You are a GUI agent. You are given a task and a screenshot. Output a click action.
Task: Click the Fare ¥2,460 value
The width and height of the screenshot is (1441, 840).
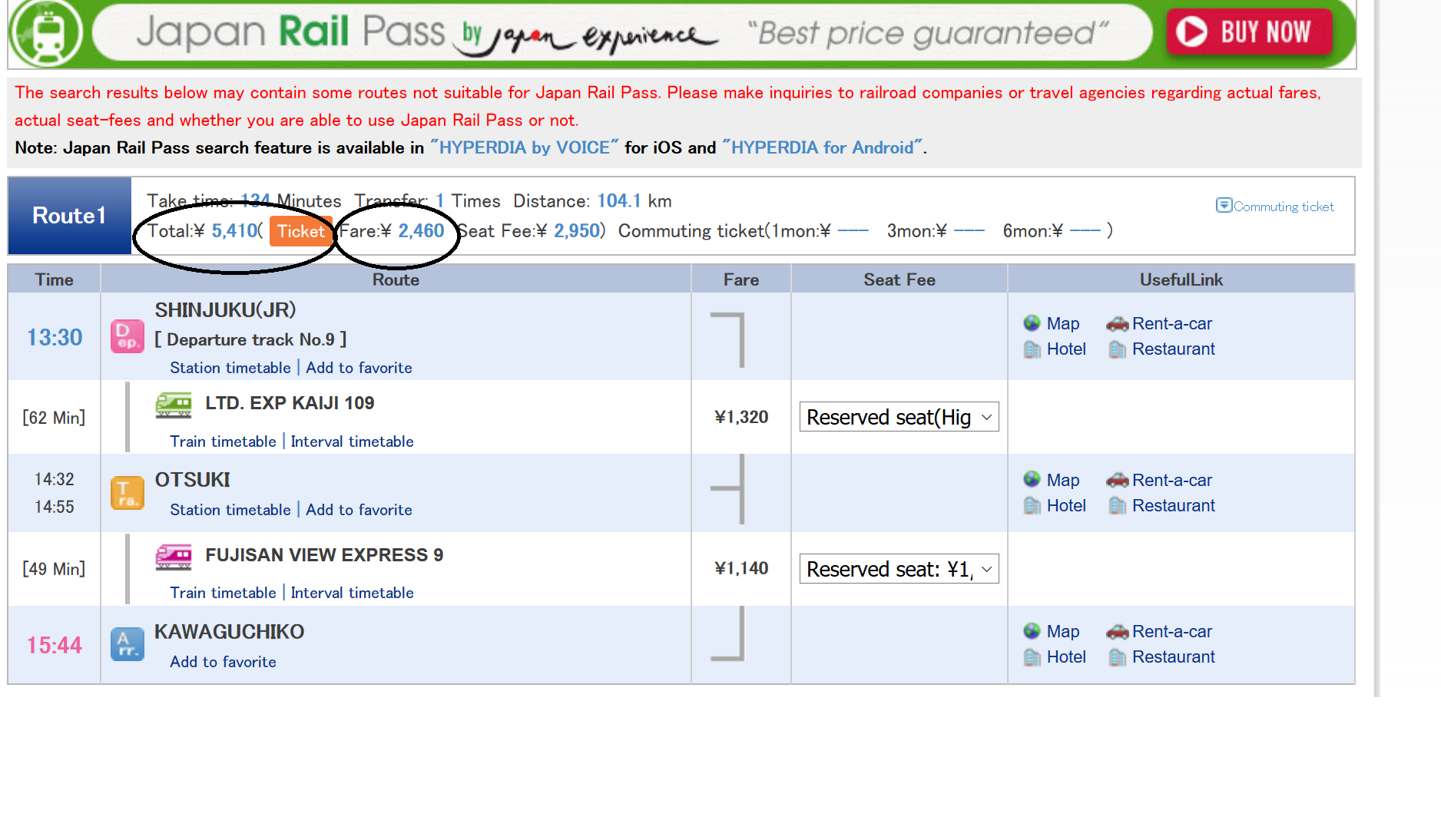[421, 231]
